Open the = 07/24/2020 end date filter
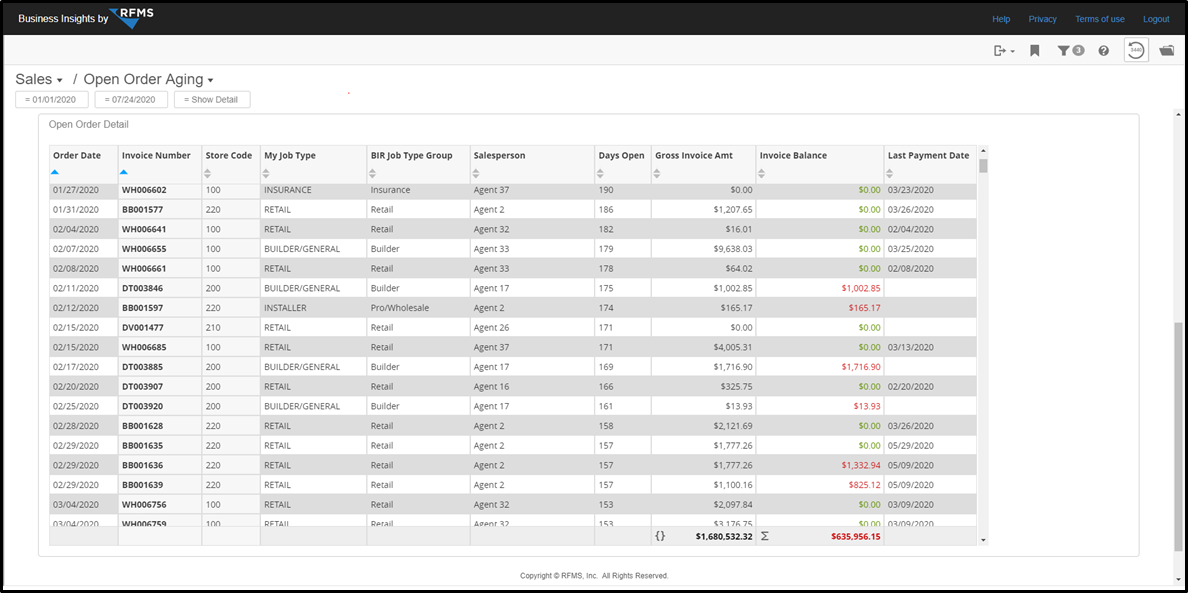 tap(130, 100)
